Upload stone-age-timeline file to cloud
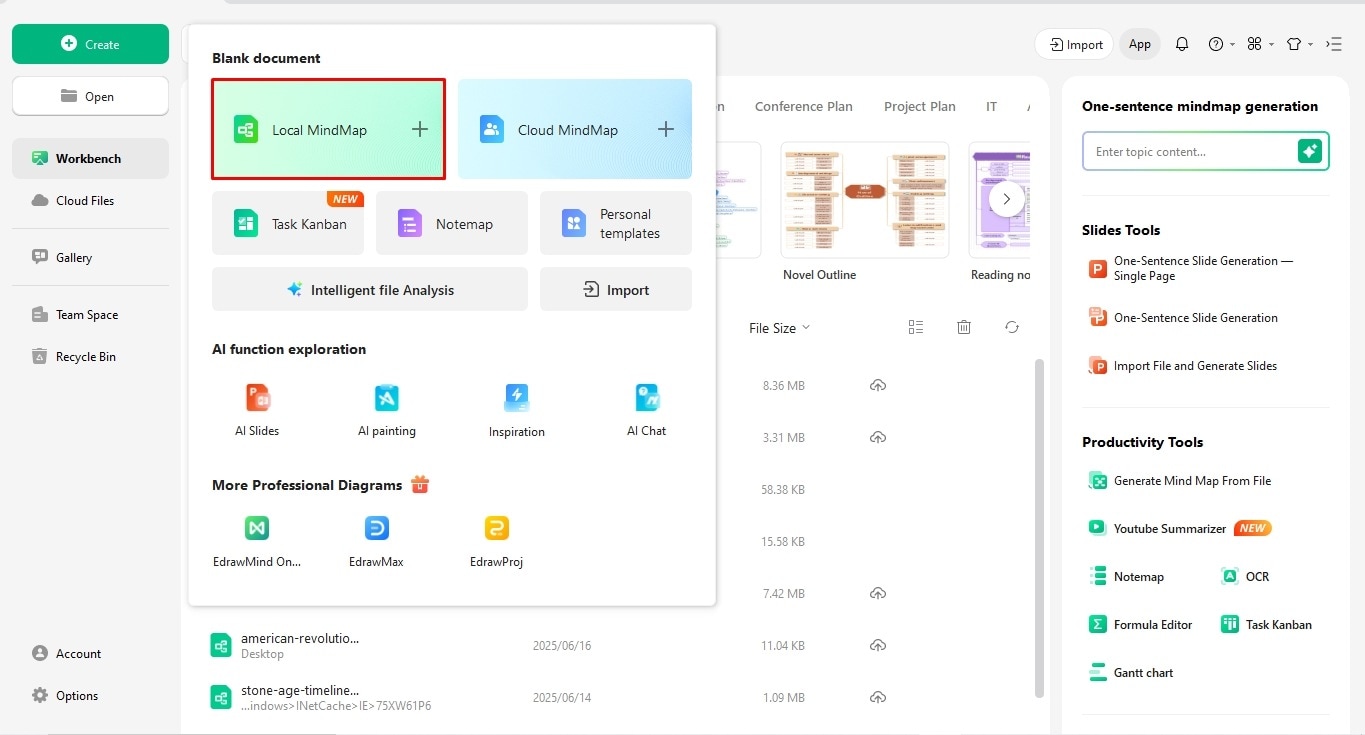 (878, 697)
